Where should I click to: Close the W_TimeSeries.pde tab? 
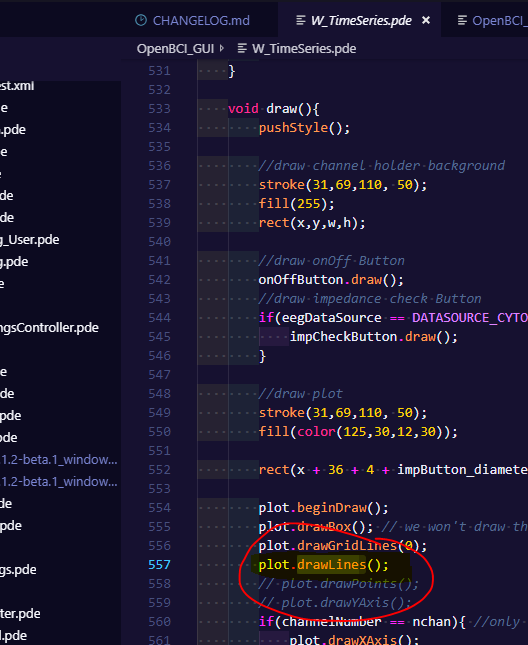(426, 20)
